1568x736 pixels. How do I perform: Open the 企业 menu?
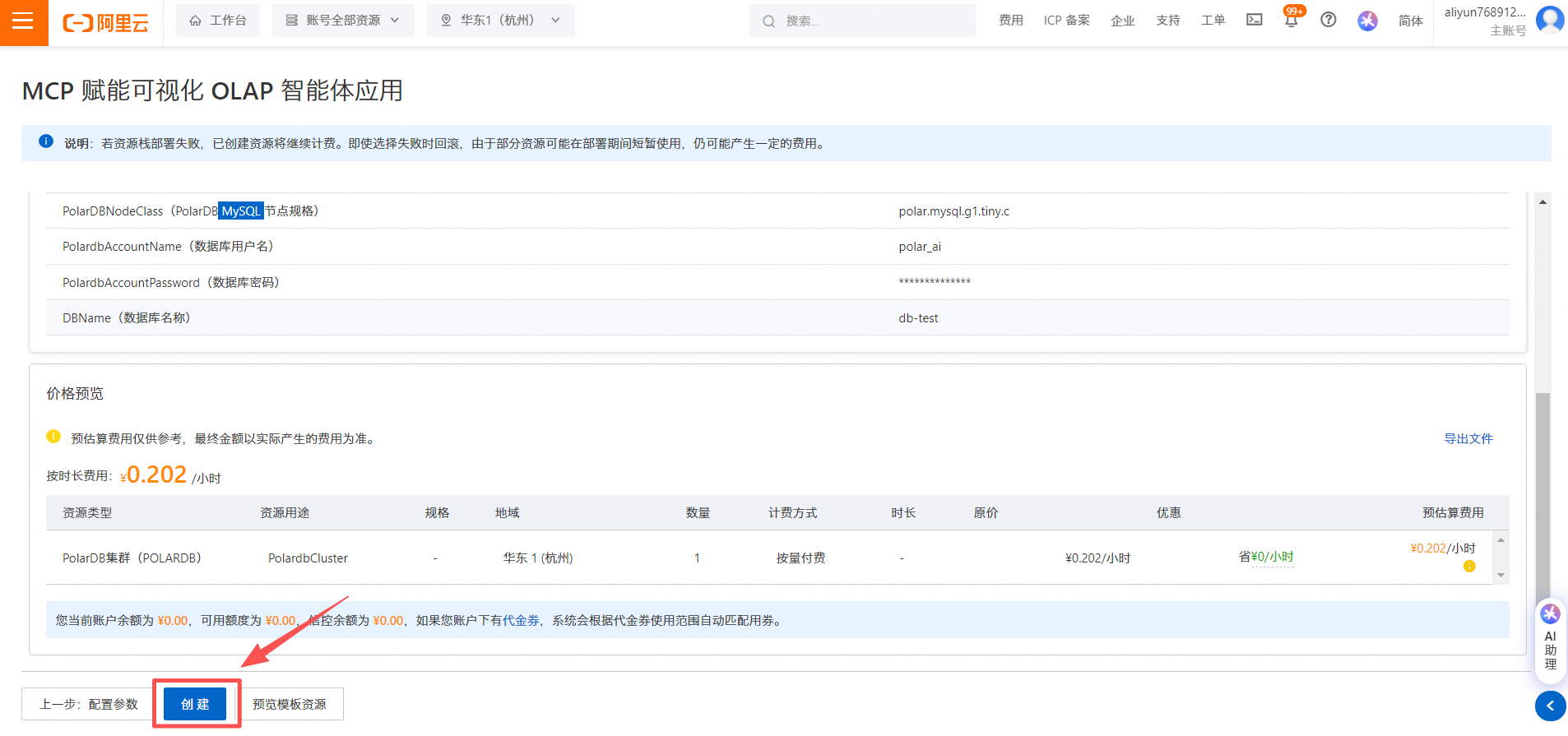tap(1122, 21)
